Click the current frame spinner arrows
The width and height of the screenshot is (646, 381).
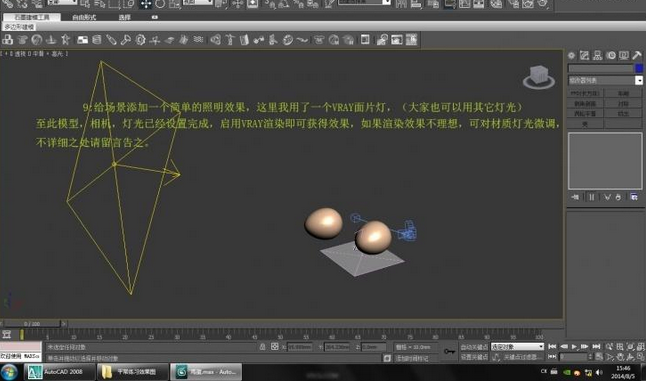pyautogui.click(x=590, y=356)
